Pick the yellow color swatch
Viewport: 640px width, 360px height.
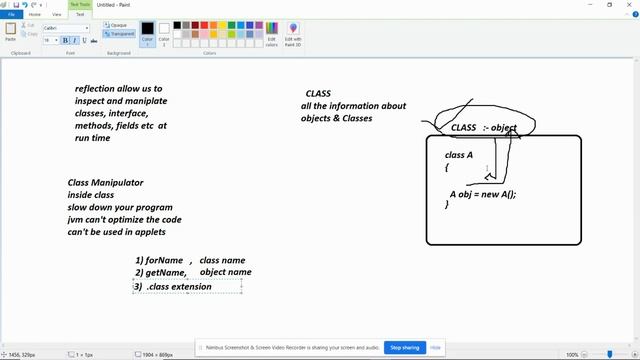tap(222, 25)
